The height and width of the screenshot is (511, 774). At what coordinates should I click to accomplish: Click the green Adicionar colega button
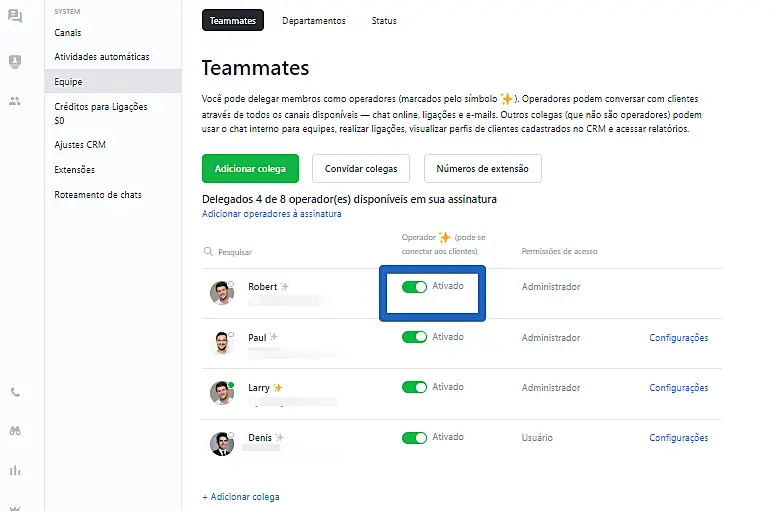click(250, 169)
